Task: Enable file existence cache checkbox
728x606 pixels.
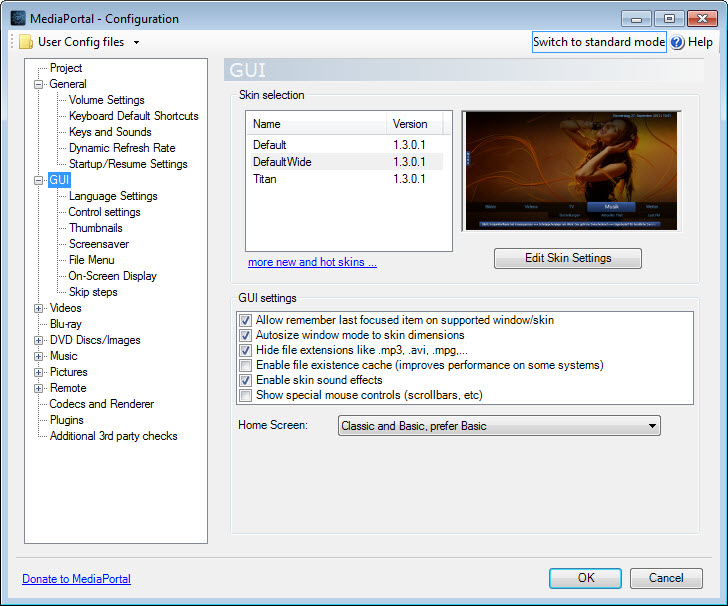Action: coord(245,365)
